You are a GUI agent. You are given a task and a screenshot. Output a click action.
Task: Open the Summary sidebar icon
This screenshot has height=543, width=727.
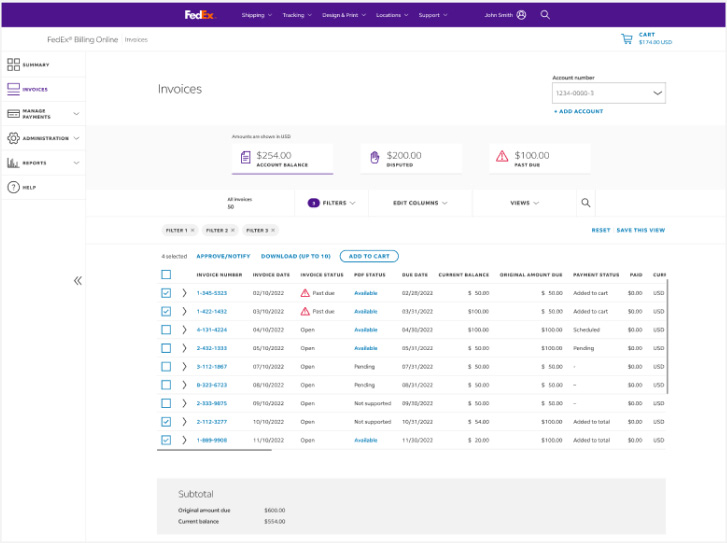(x=14, y=64)
